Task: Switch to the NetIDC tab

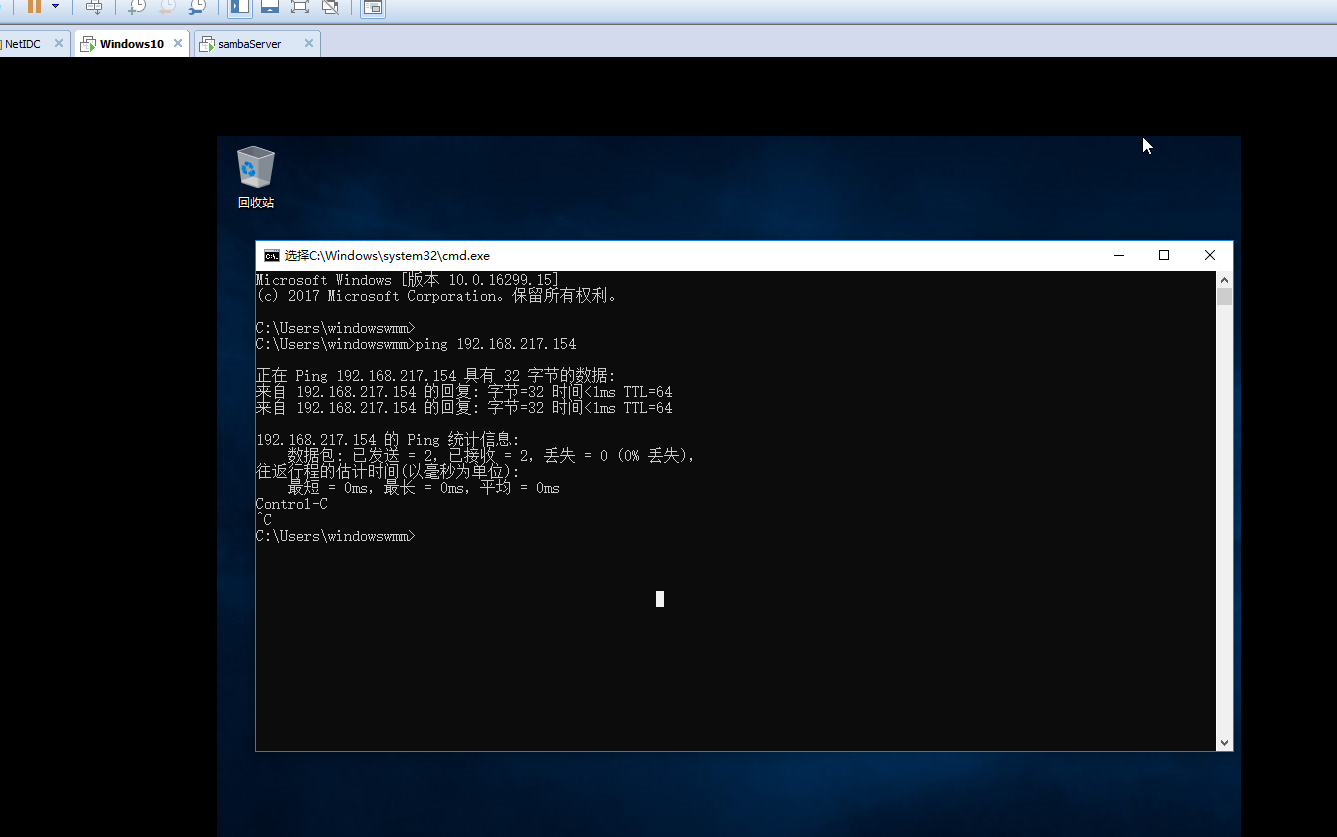Action: click(22, 44)
